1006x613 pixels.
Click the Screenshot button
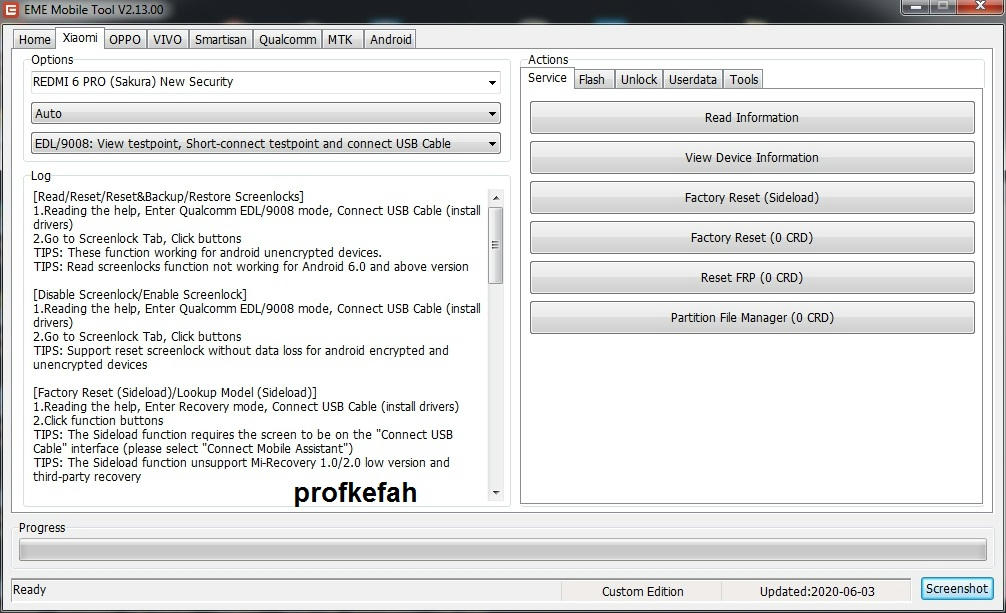(x=957, y=589)
